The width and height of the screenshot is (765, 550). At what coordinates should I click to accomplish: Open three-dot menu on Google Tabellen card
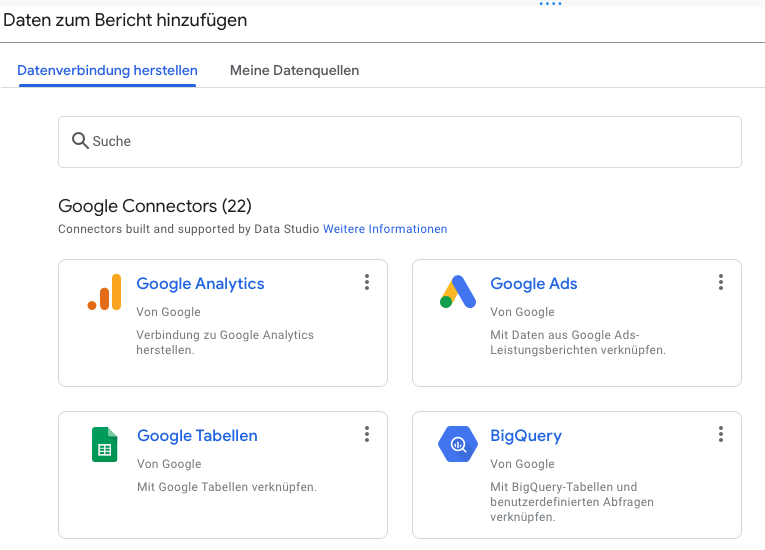(x=367, y=434)
